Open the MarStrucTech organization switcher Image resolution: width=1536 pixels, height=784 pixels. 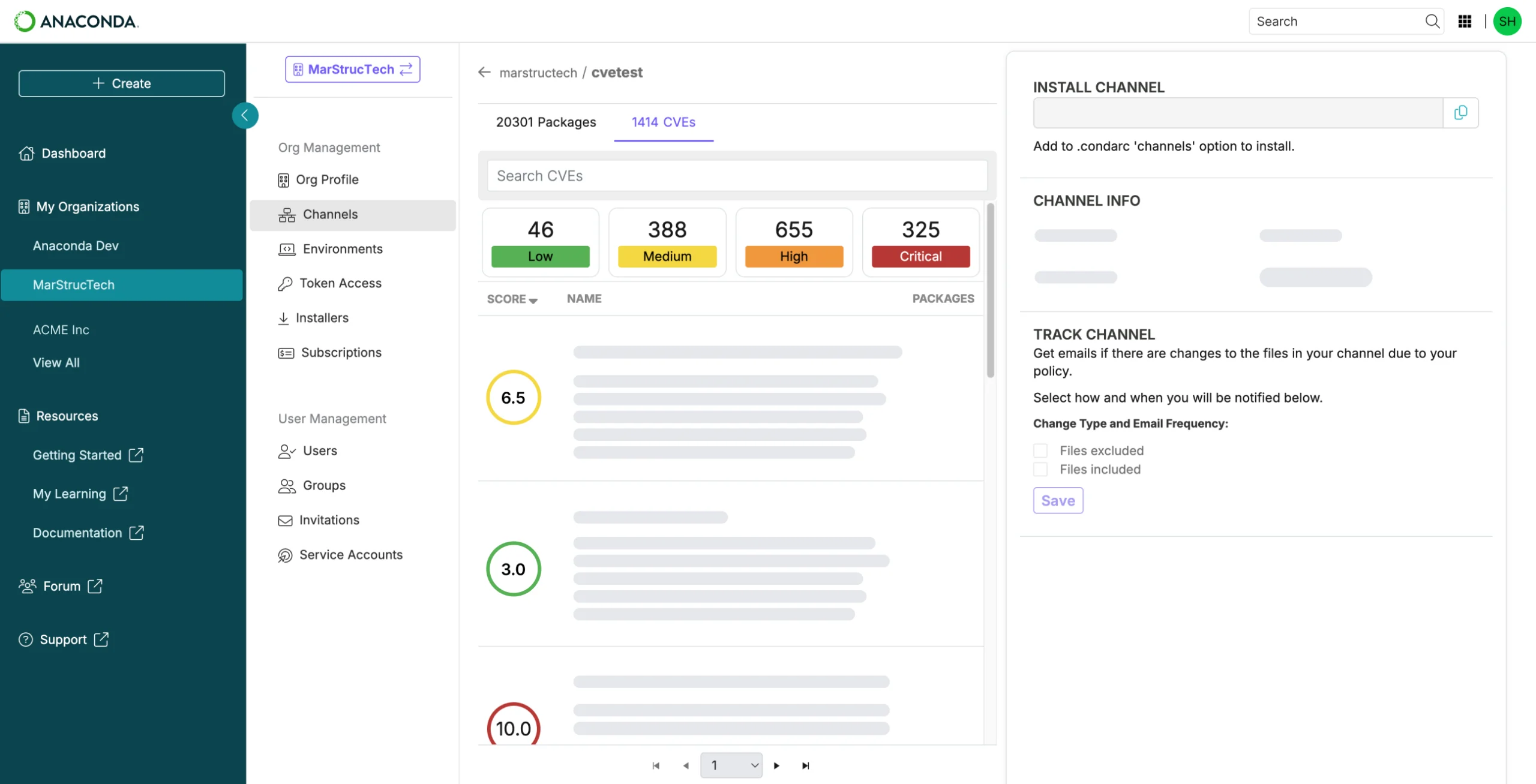(353, 69)
